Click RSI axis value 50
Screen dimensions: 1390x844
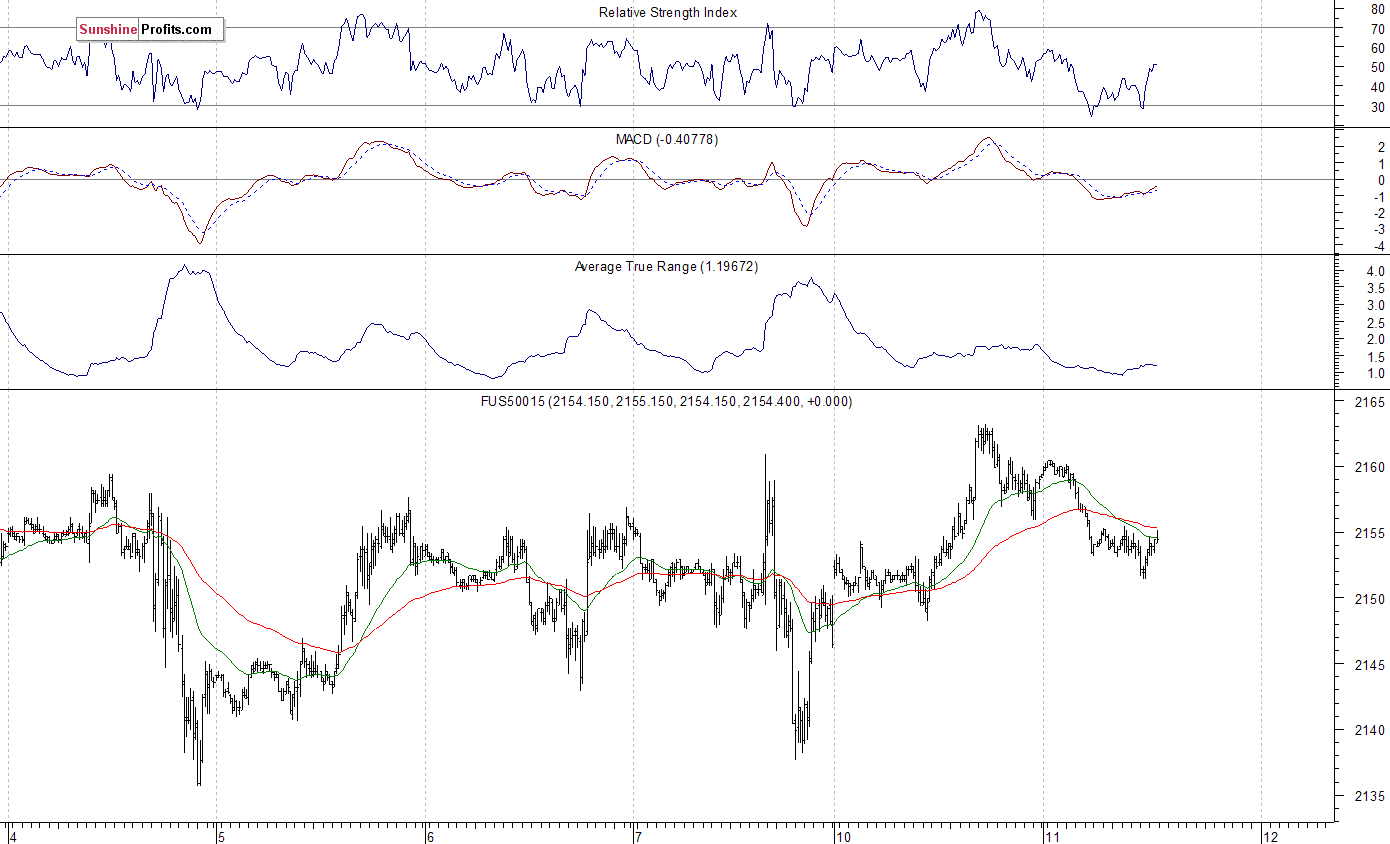(x=1377, y=67)
